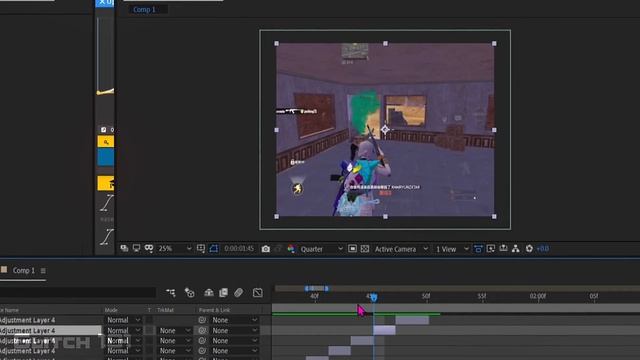Image resolution: width=640 pixels, height=360 pixels.
Task: Open the top layer's Parent None dropdown
Action: [x=234, y=320]
